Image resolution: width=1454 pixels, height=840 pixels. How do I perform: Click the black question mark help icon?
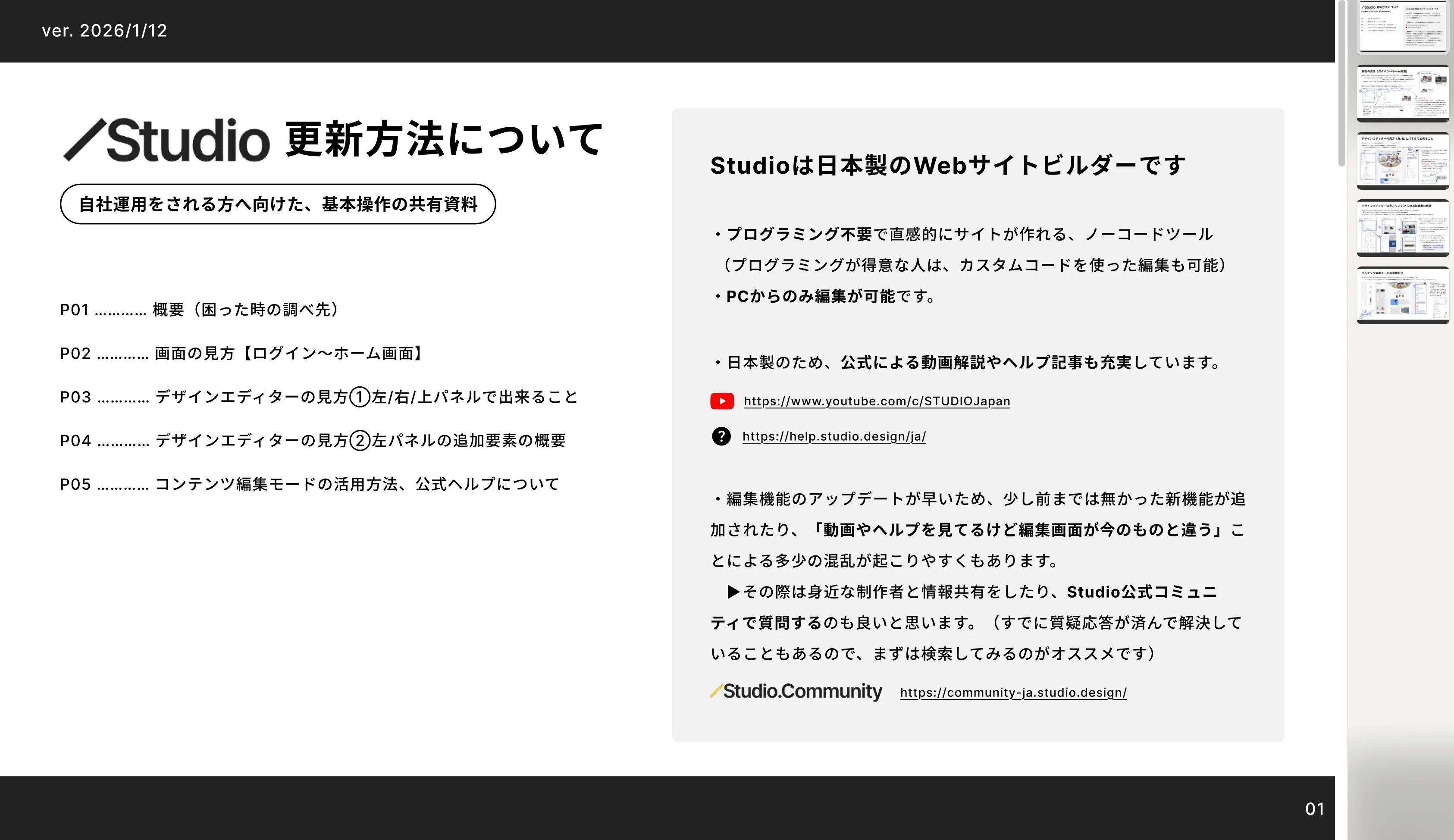(x=721, y=436)
